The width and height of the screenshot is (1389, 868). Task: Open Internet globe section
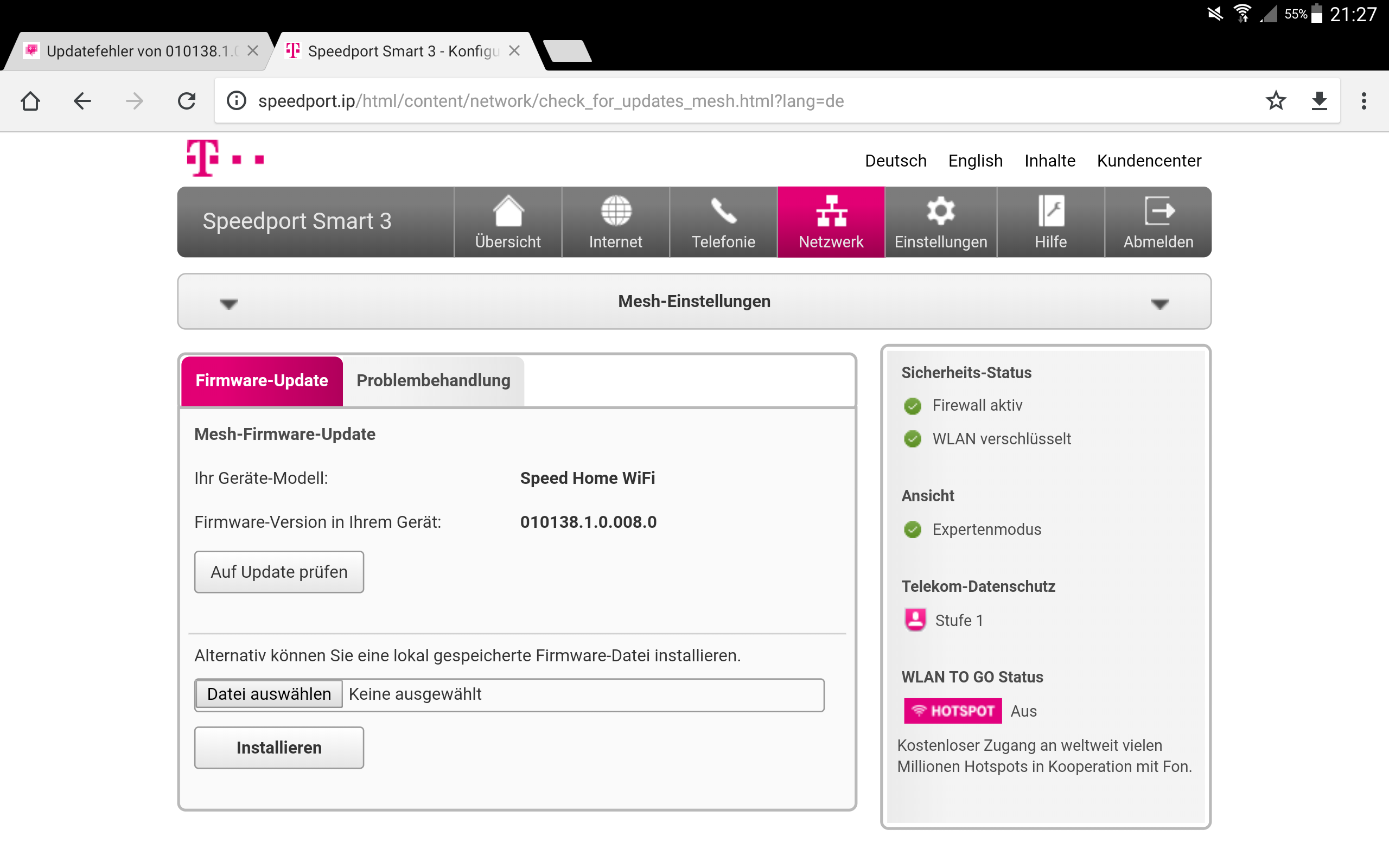(x=616, y=222)
